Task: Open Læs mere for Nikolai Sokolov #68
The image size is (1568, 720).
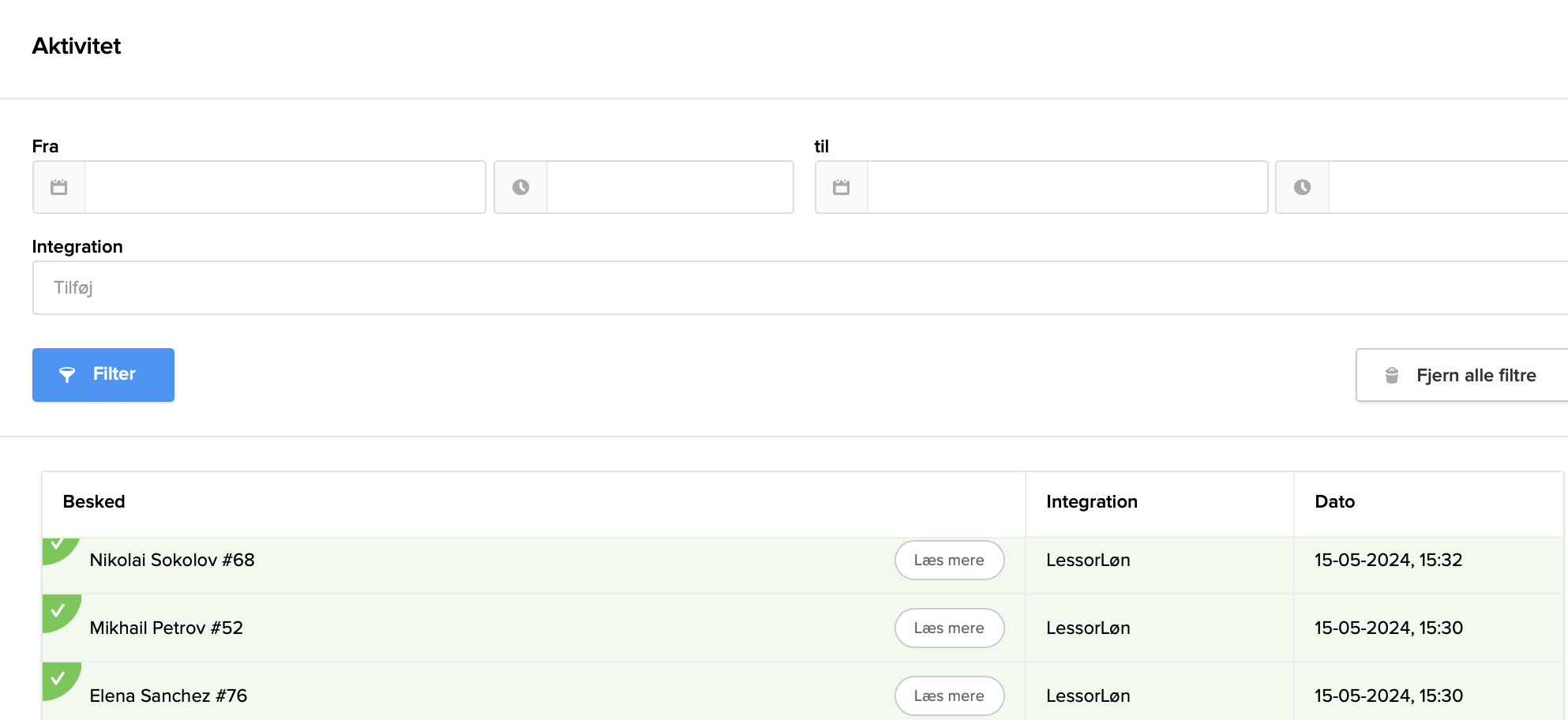Action: [949, 561]
